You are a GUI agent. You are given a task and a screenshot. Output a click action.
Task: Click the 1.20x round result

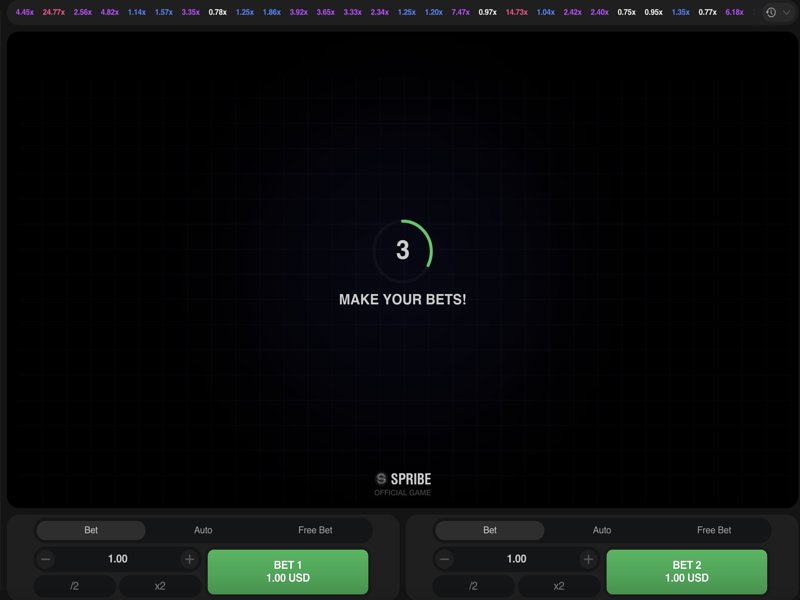pos(434,12)
